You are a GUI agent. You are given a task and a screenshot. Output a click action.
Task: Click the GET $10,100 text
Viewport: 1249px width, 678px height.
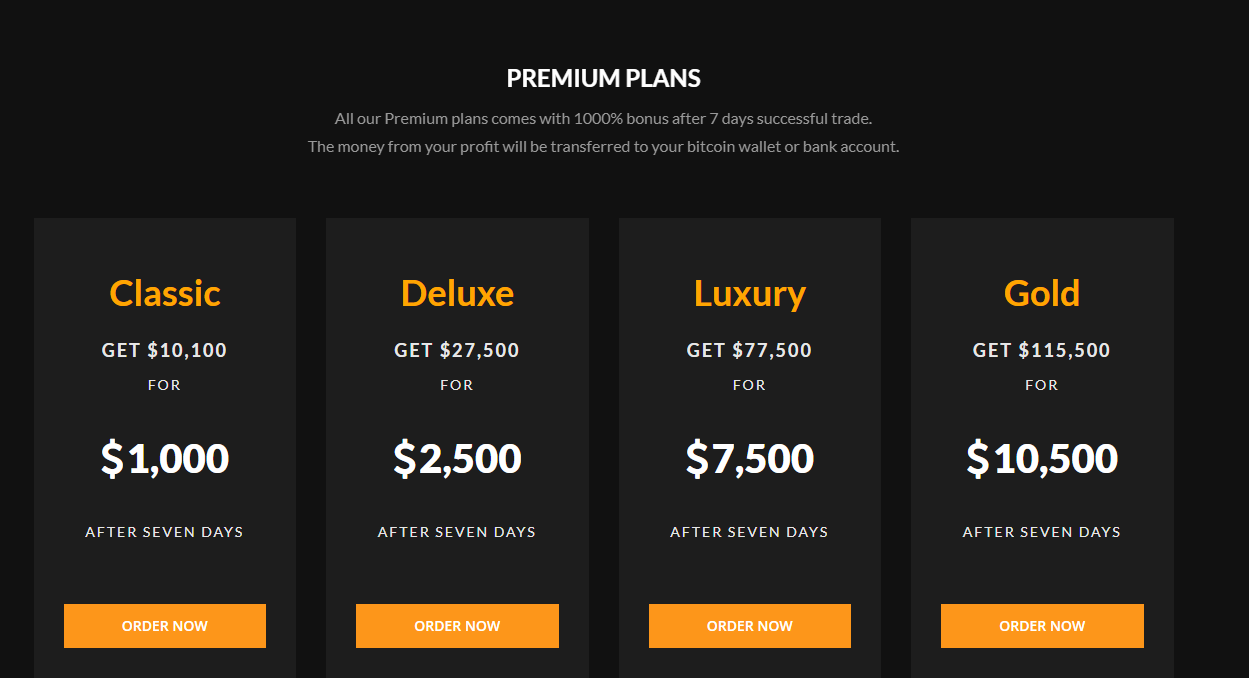click(x=165, y=351)
